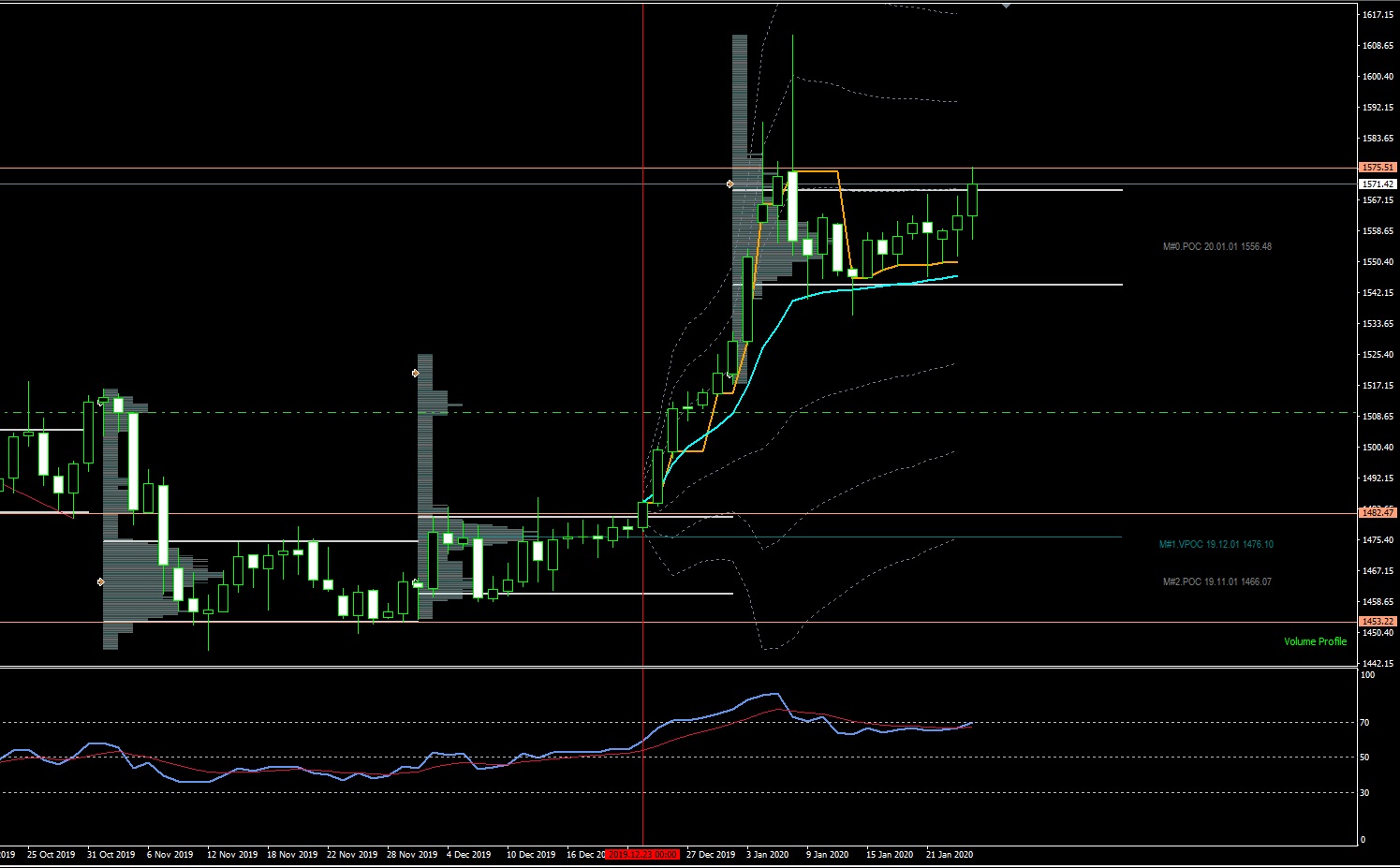Click the M#1.VPOC 19.12.01 1476.10 label
Viewport: 1400px width, 868px height.
(x=1216, y=544)
